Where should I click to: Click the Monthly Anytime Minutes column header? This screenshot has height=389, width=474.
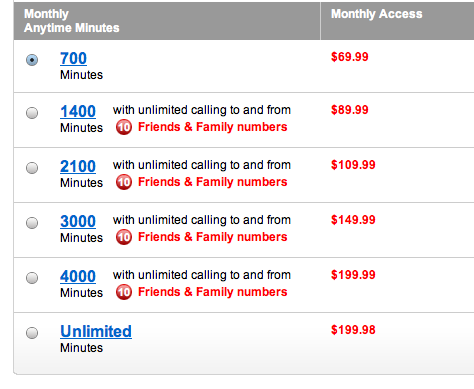tap(72, 21)
